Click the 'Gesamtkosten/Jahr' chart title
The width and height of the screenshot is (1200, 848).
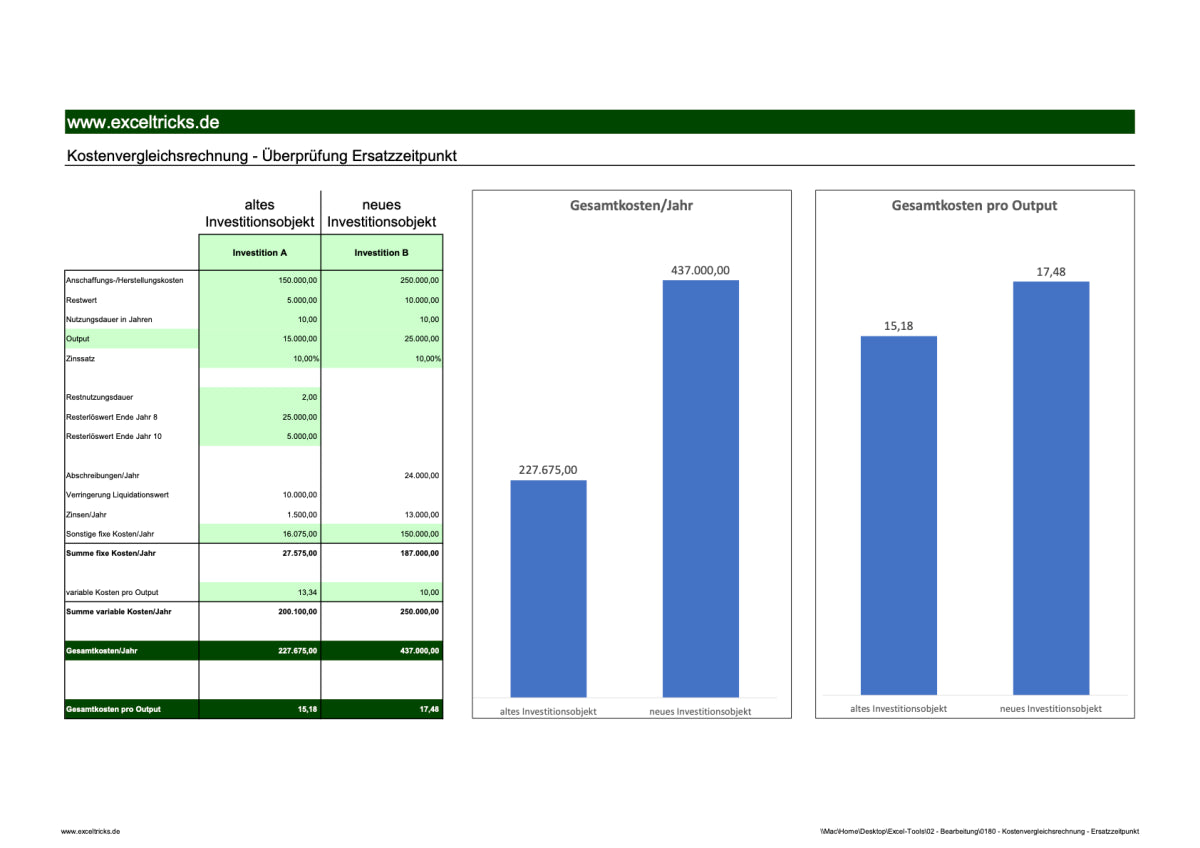(x=631, y=205)
